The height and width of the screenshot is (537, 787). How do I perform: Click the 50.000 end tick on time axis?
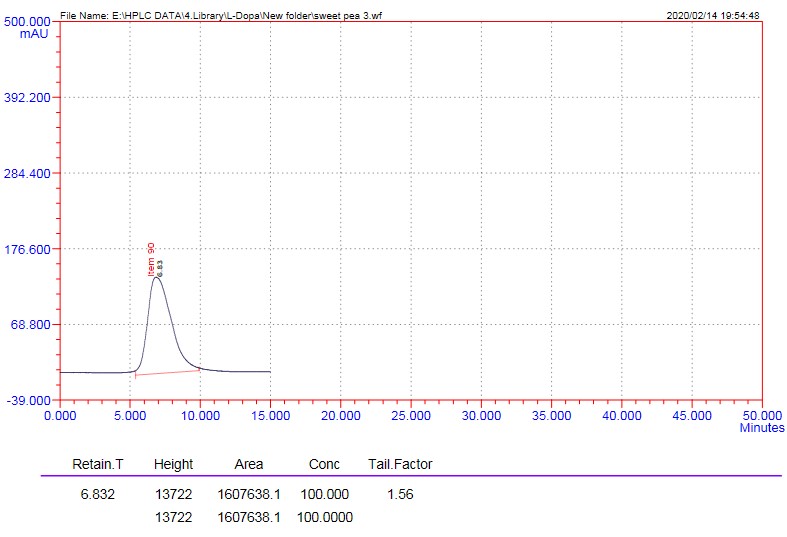(761, 414)
